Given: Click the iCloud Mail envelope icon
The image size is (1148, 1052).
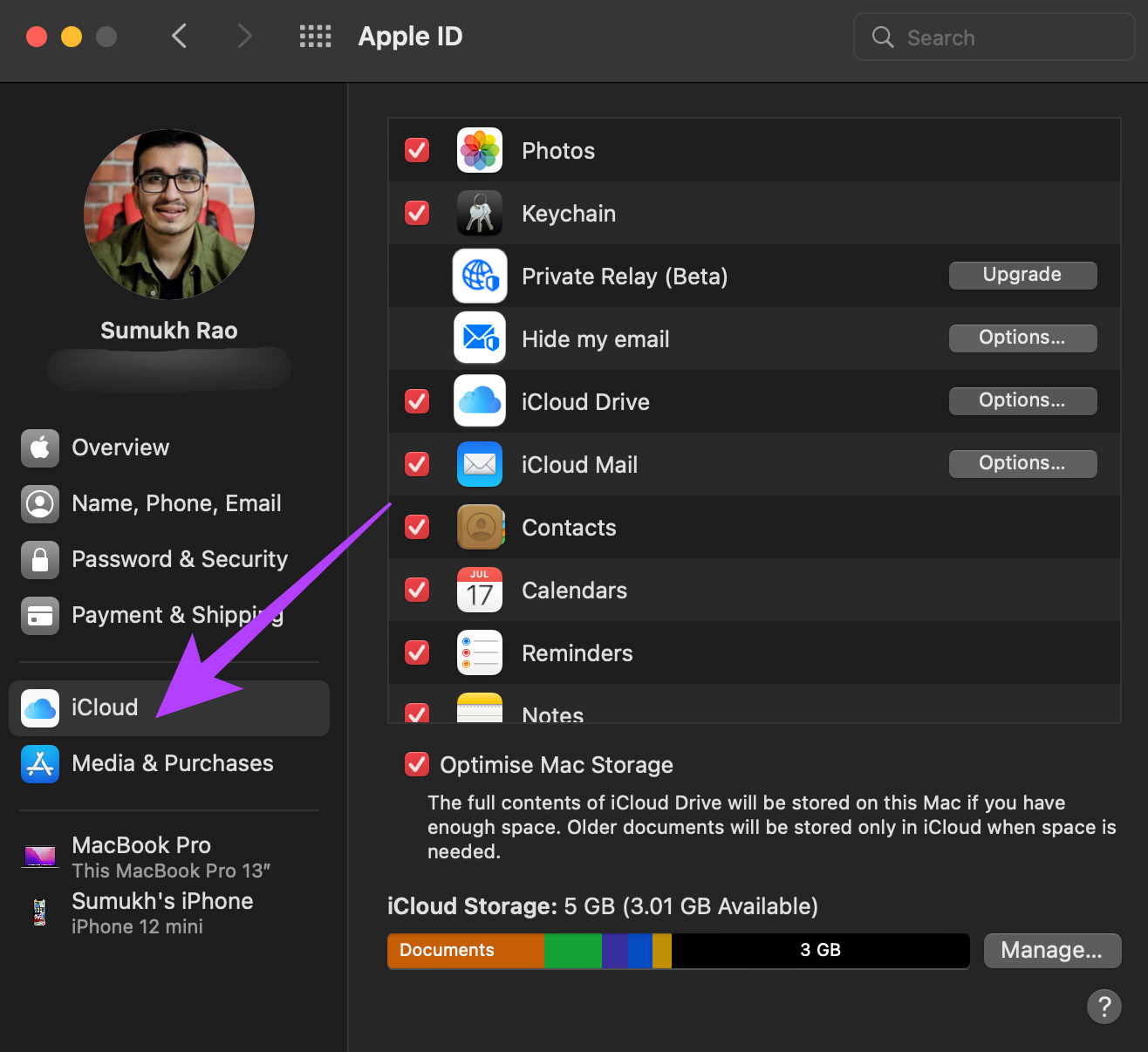Looking at the screenshot, I should point(480,464).
